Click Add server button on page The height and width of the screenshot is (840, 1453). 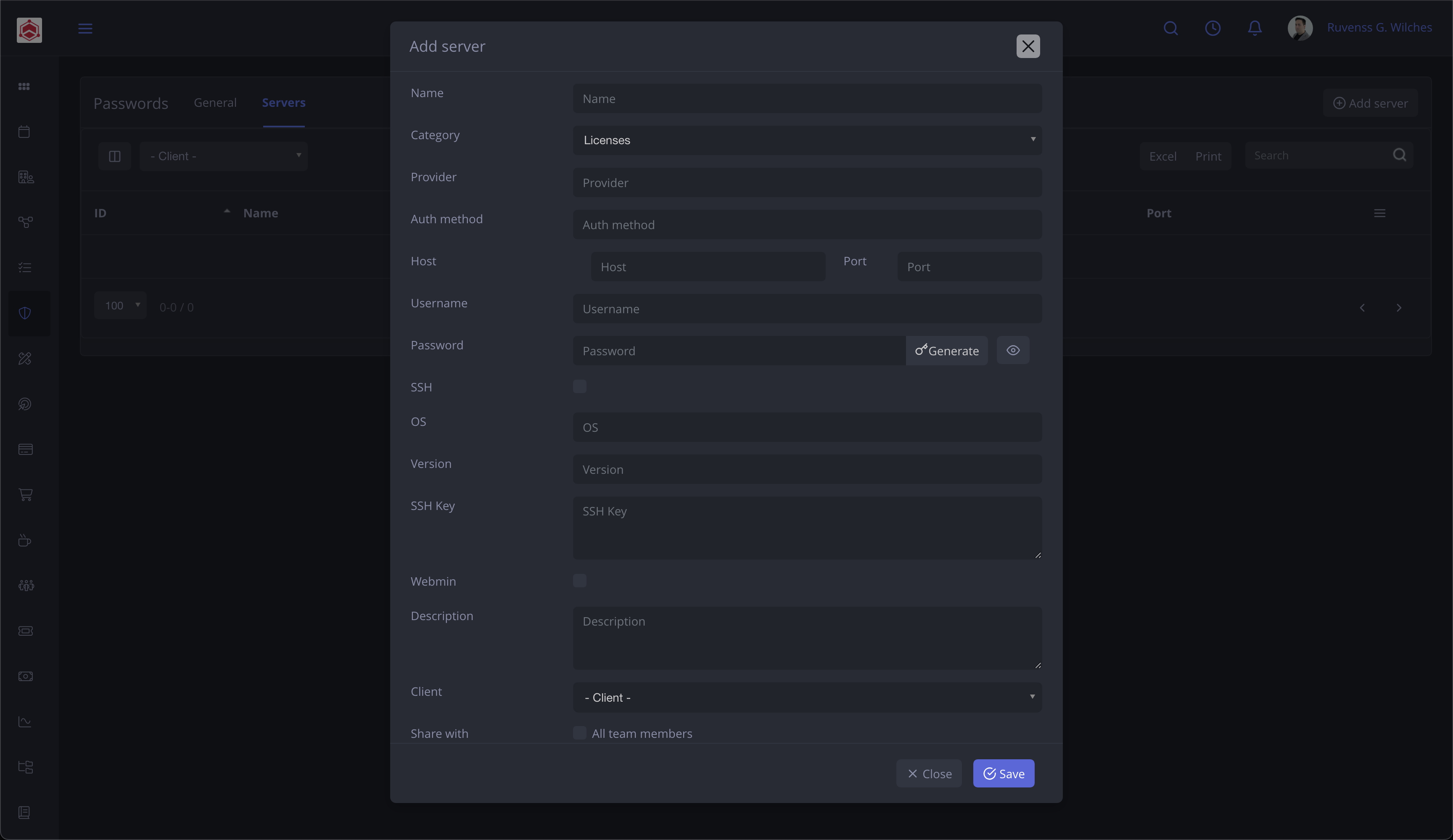tap(1371, 103)
